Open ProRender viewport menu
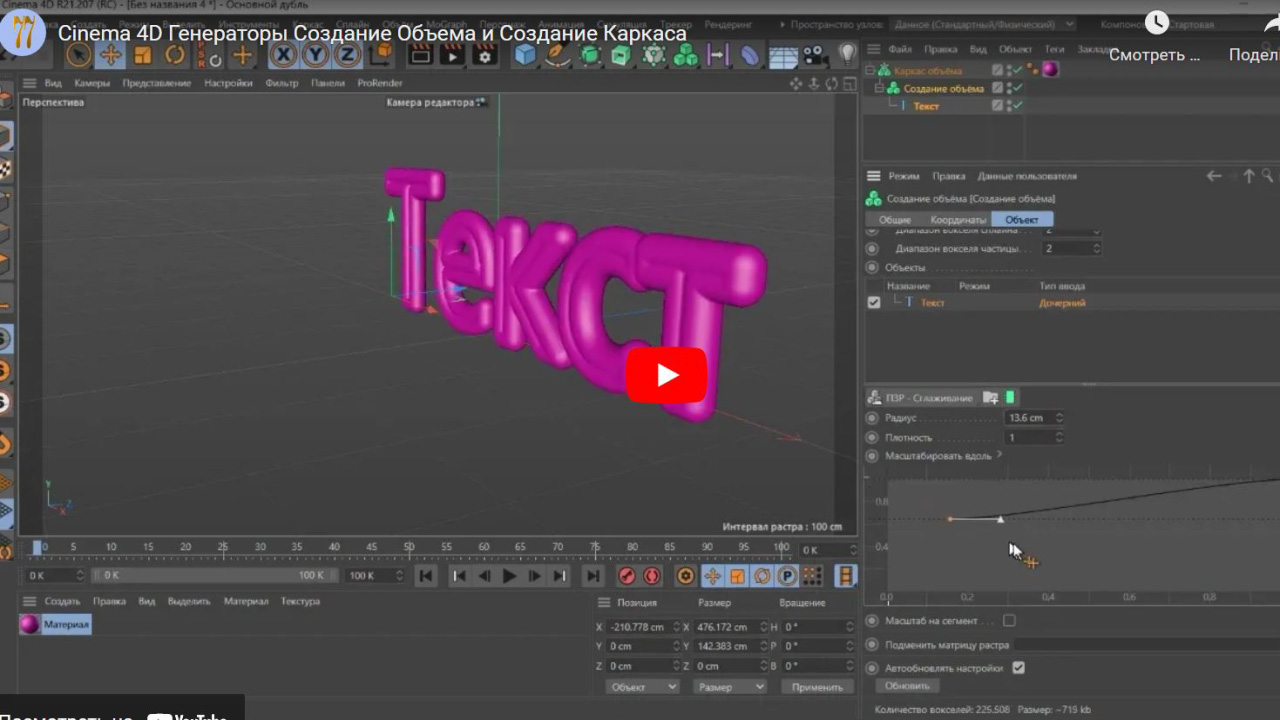 [380, 83]
